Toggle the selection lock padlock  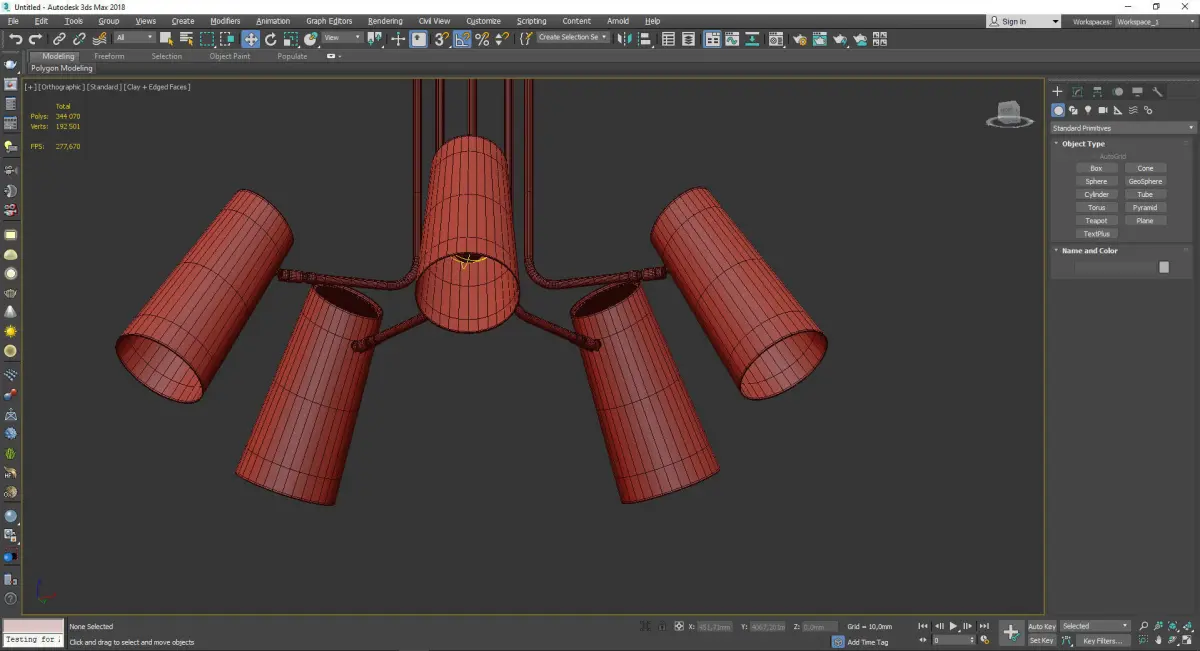click(662, 626)
